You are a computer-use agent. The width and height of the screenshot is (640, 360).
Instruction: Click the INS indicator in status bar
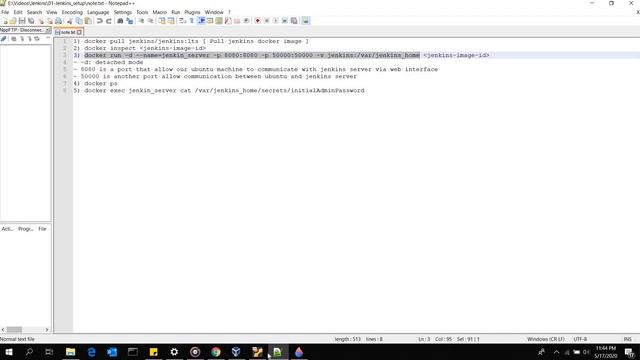pos(627,339)
